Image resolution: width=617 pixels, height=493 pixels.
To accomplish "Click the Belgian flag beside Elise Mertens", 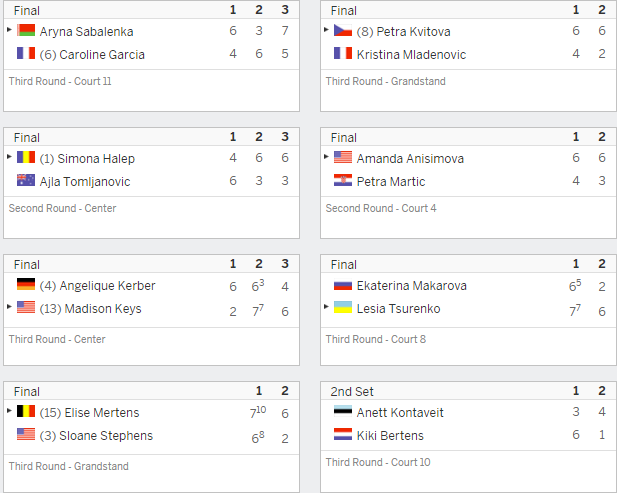I will (x=26, y=411).
